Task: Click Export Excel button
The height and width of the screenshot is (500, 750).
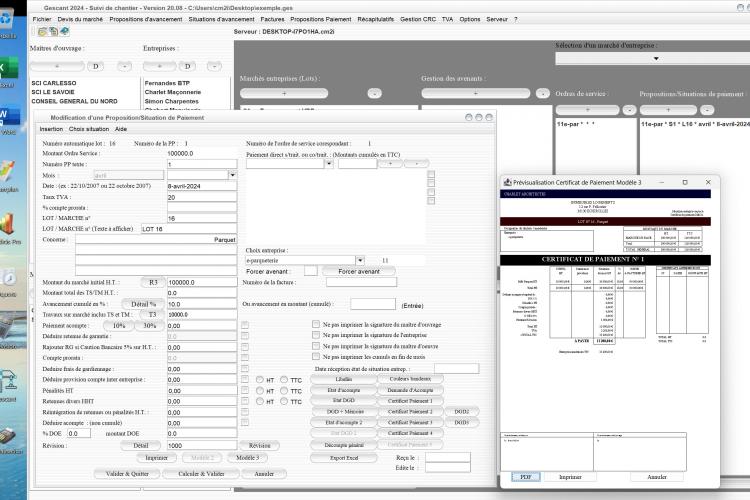Action: pos(344,458)
